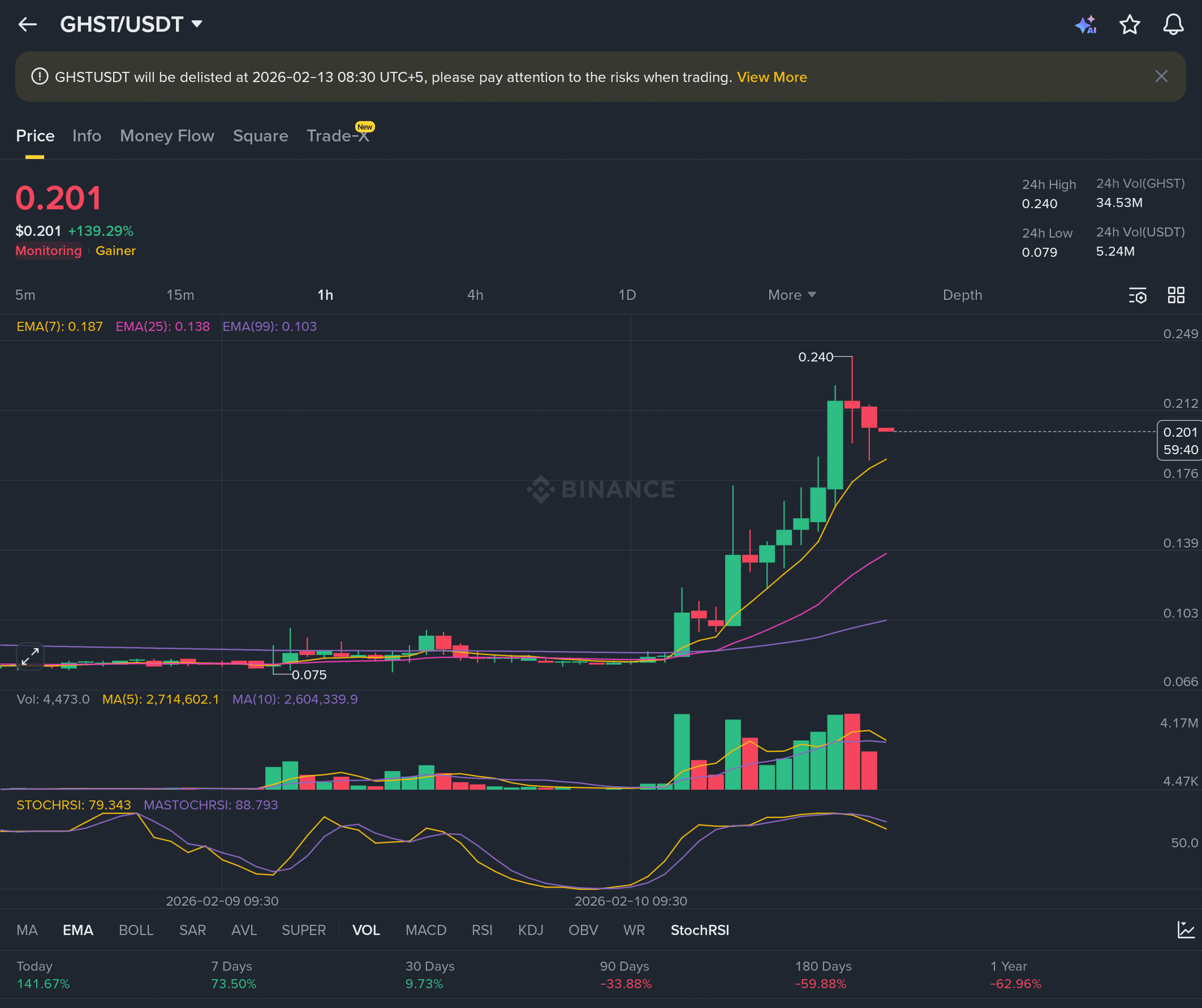
Task: Dismiss the delisting warning banner
Action: (1161, 77)
